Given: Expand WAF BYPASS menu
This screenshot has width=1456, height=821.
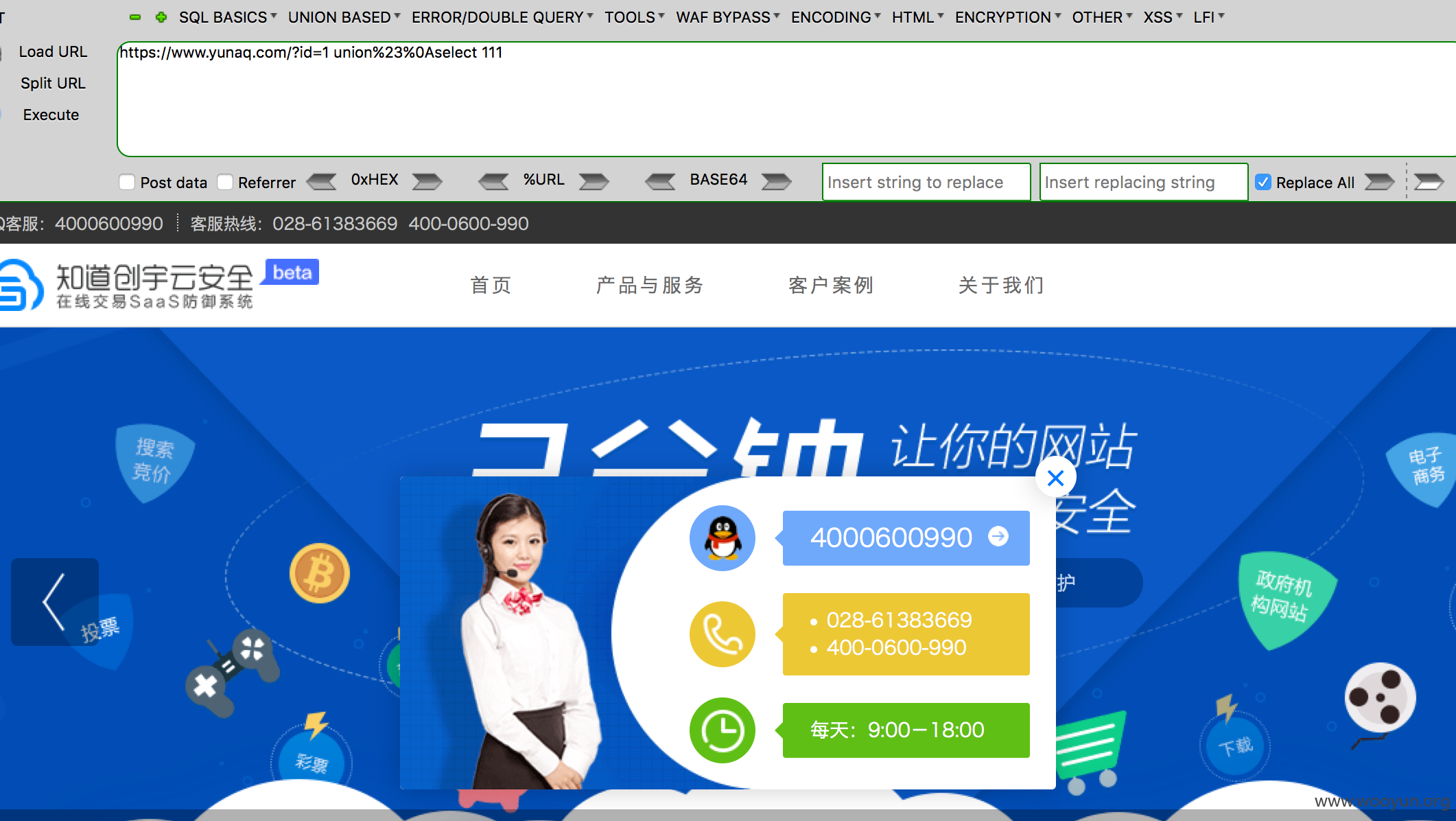Looking at the screenshot, I should point(727,17).
